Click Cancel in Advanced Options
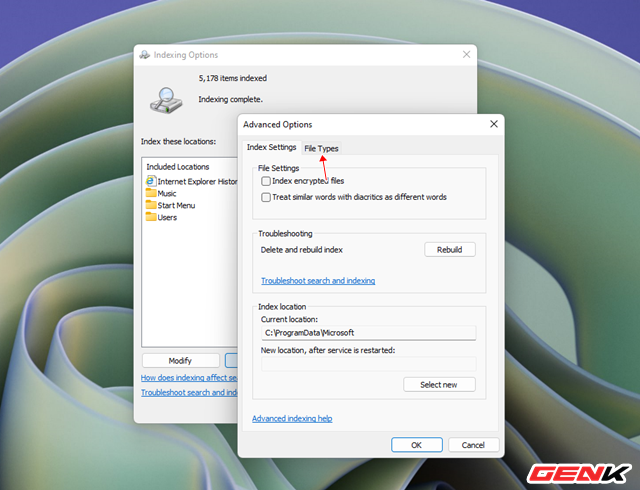Viewport: 640px width, 490px height. pyautogui.click(x=473, y=445)
